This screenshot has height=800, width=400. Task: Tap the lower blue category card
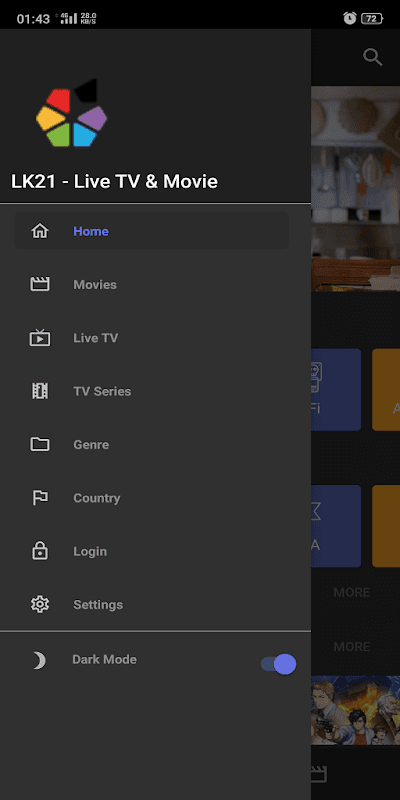[x=336, y=526]
